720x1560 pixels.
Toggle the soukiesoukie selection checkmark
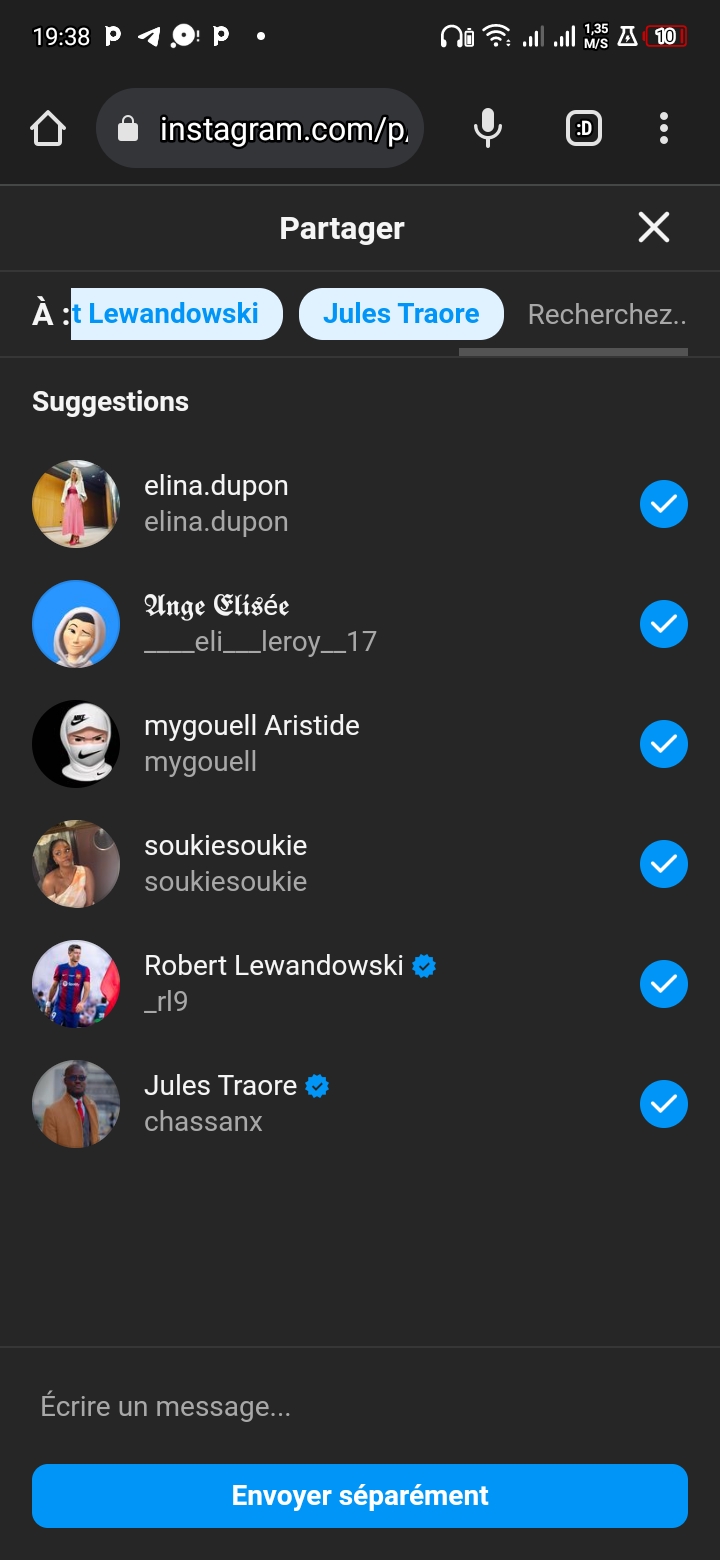(664, 864)
